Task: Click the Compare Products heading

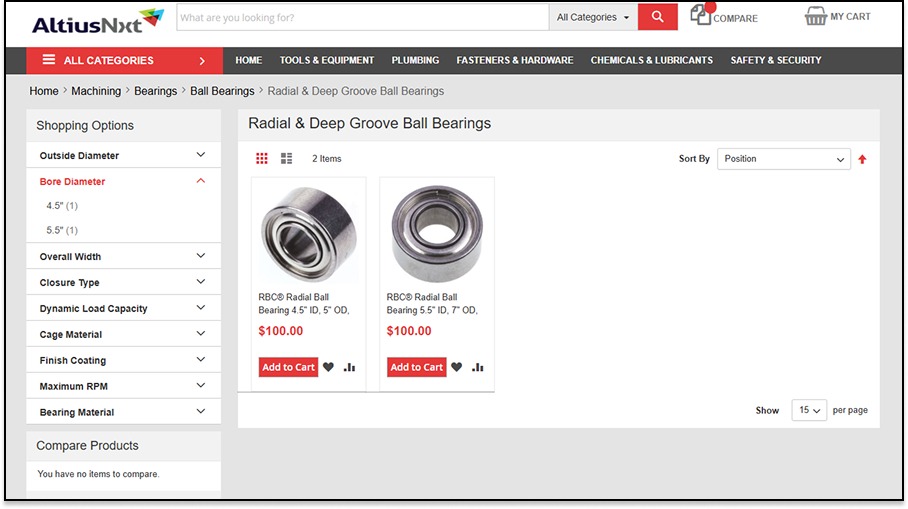Action: click(87, 445)
